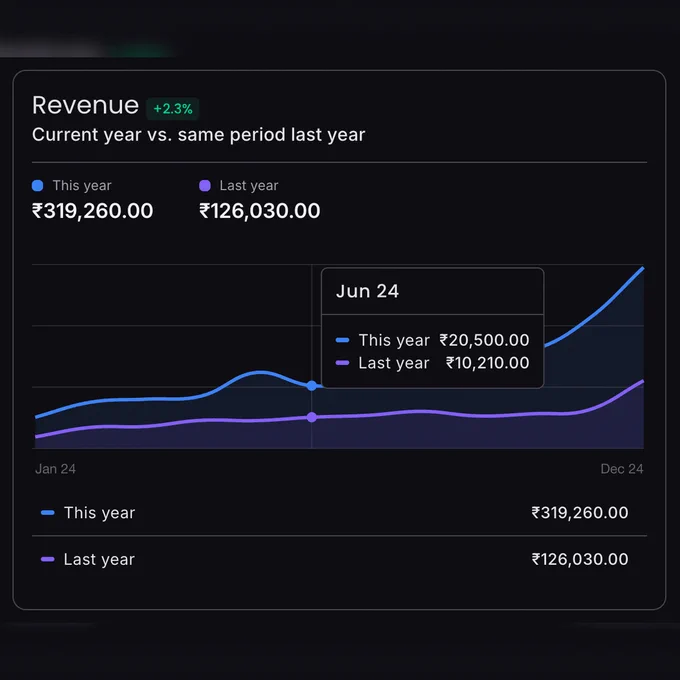Click blue dash icon in bottom legend
Image resolution: width=680 pixels, height=680 pixels.
[48, 513]
